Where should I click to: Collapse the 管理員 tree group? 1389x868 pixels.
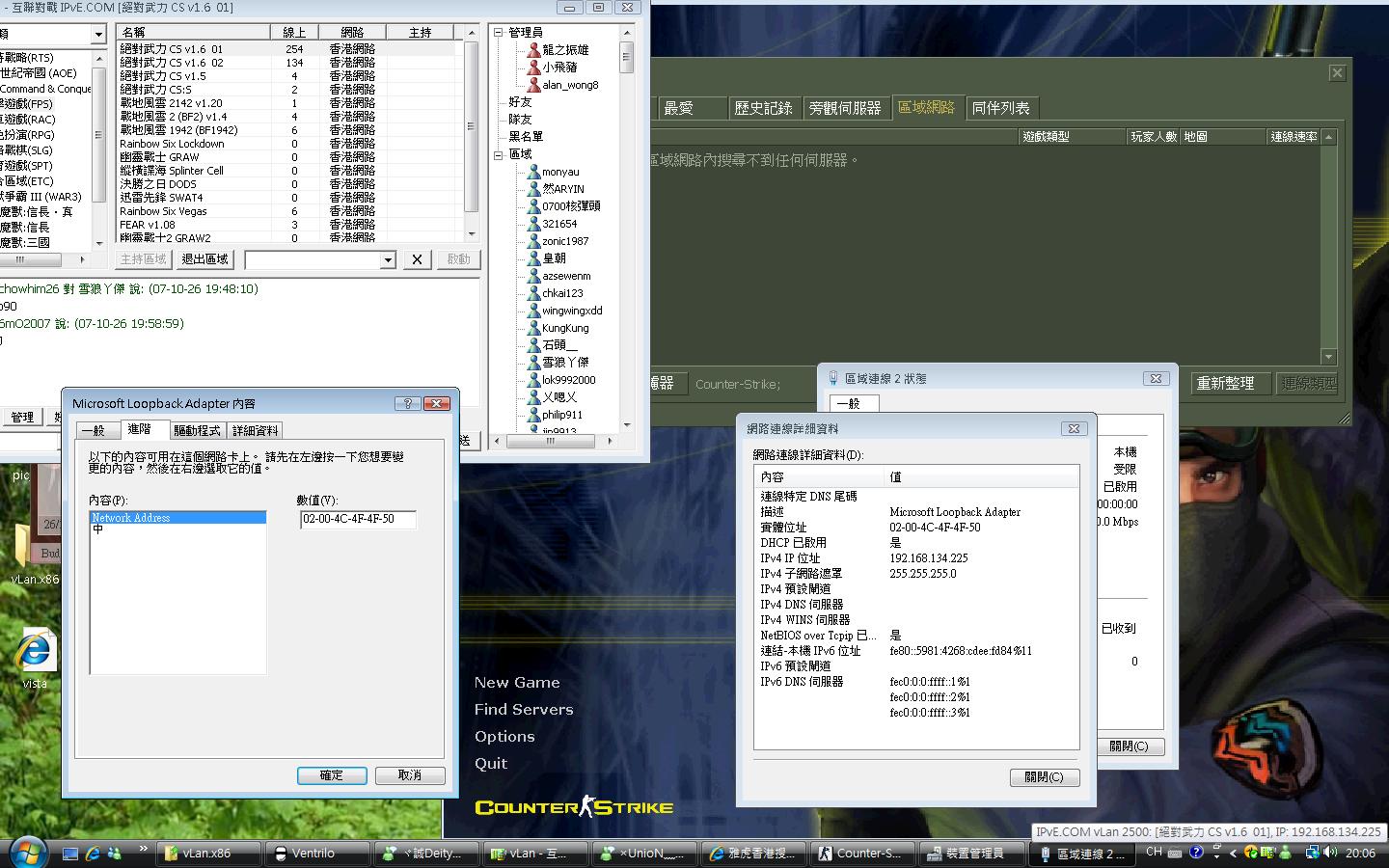tap(499, 33)
